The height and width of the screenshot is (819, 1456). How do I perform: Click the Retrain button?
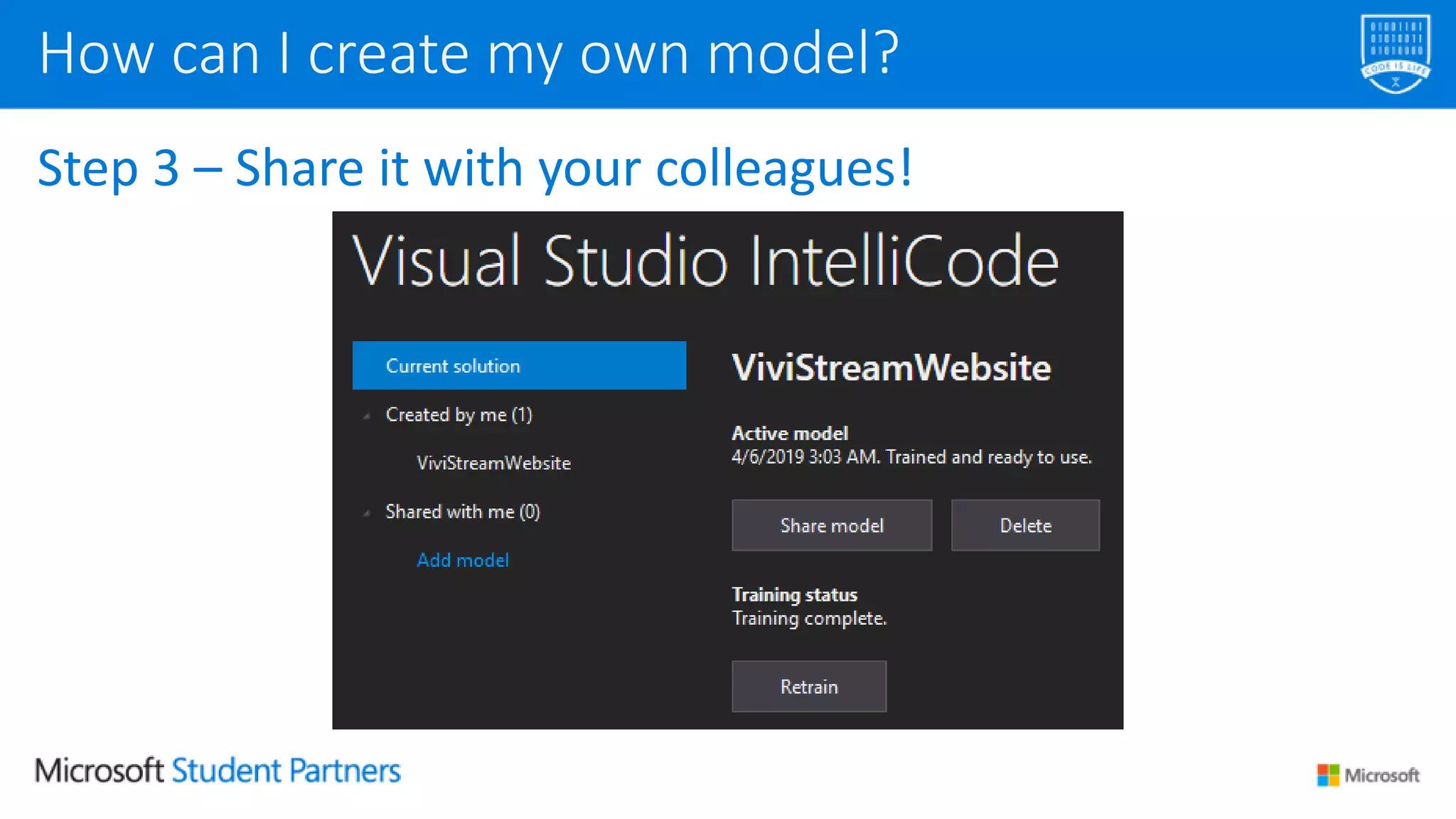pyautogui.click(x=809, y=687)
